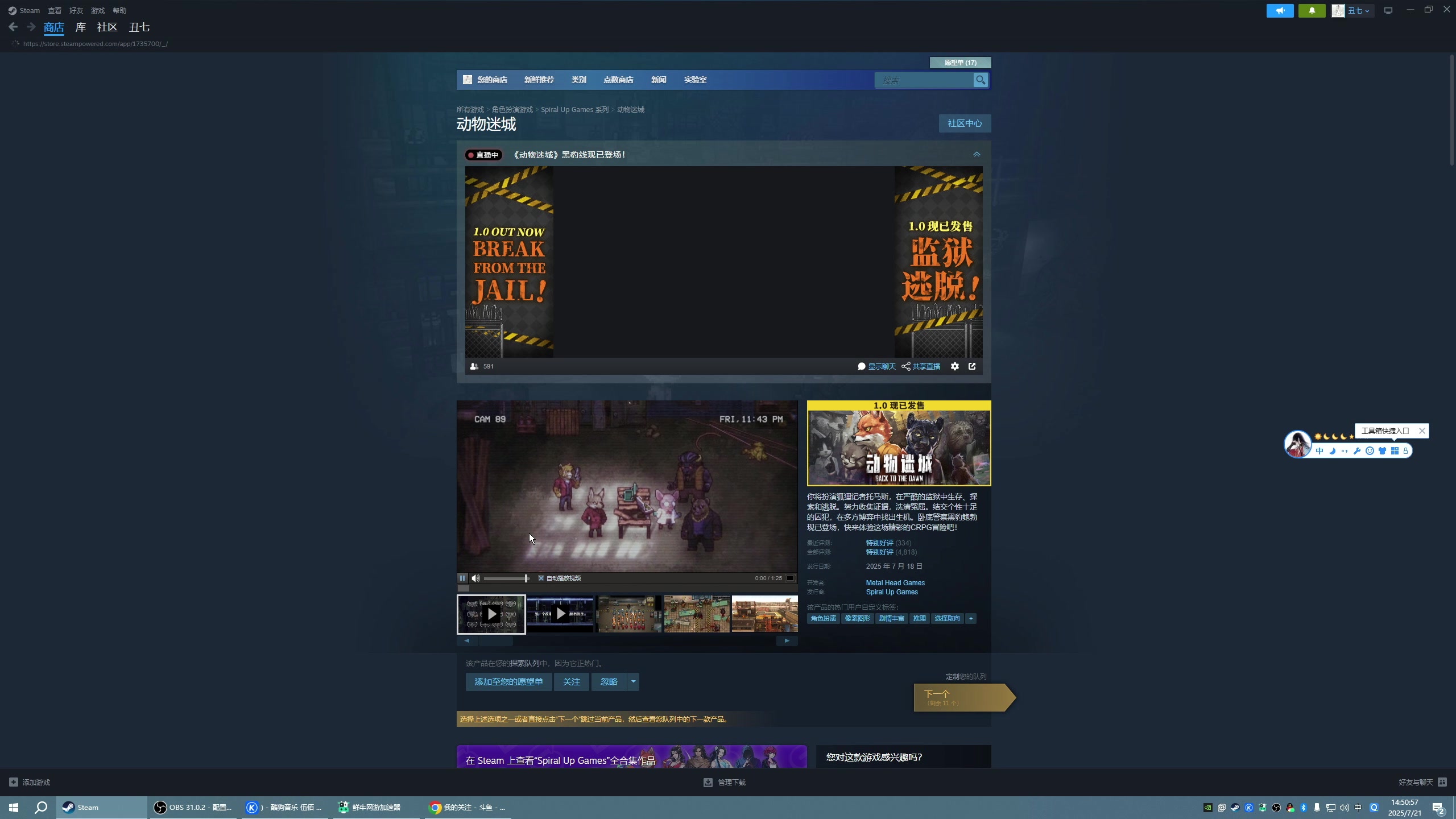The height and width of the screenshot is (819, 1456).
Task: Open the account dropdown 丑七
Action: pyautogui.click(x=1359, y=11)
